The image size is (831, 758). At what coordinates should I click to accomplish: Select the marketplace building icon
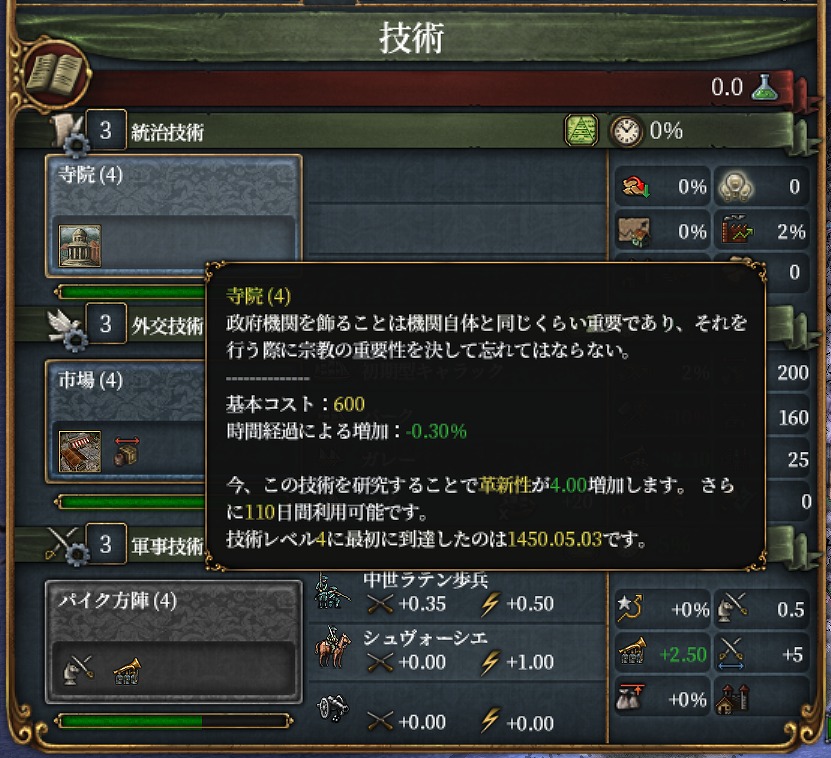point(80,452)
